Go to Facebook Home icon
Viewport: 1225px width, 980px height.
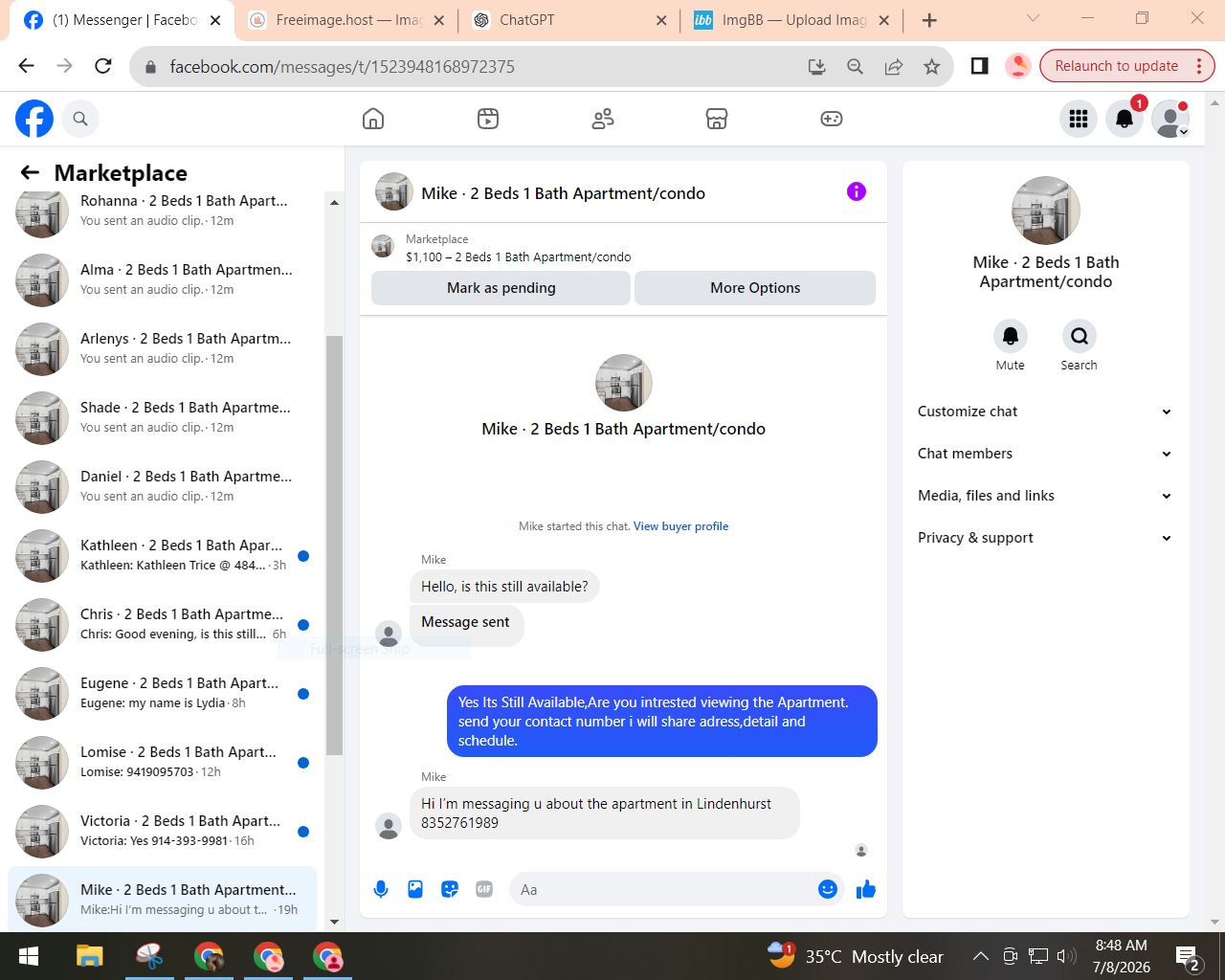coord(373,119)
